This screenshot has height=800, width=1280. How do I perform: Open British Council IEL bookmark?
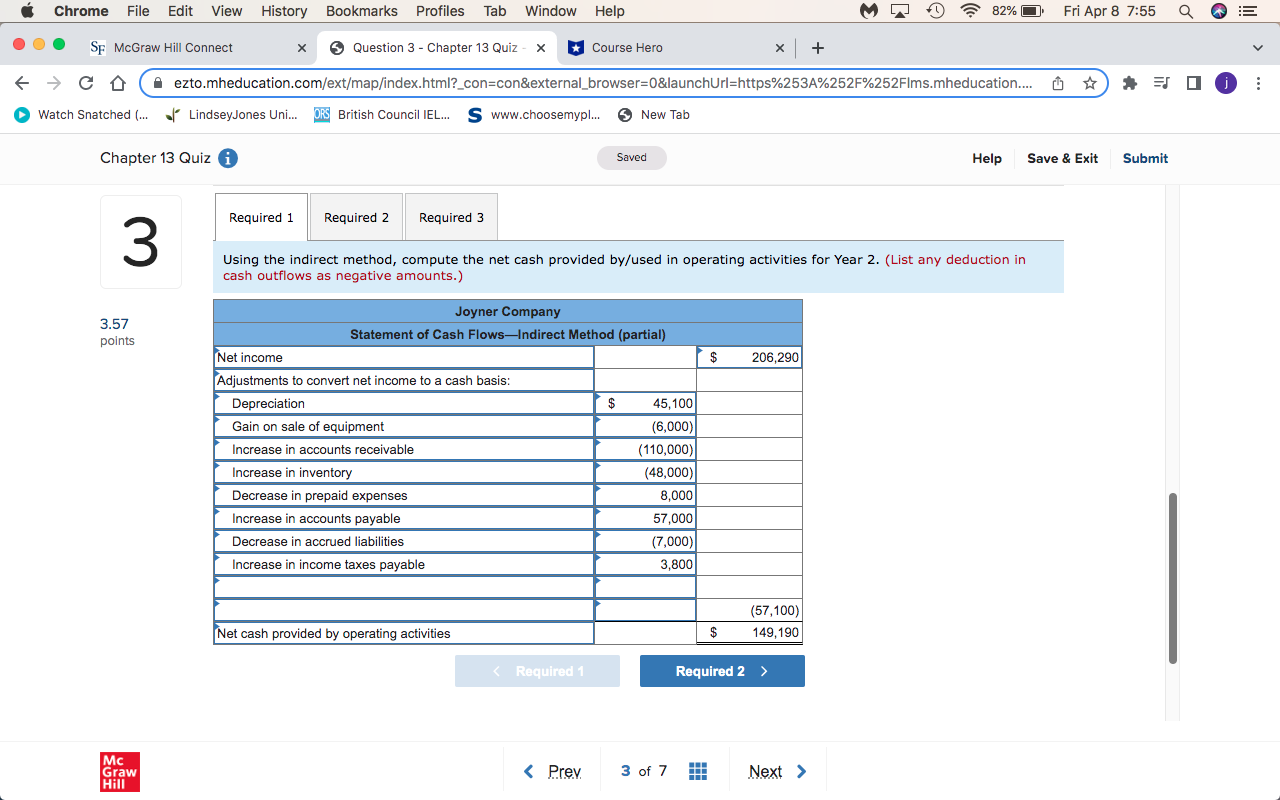(382, 115)
